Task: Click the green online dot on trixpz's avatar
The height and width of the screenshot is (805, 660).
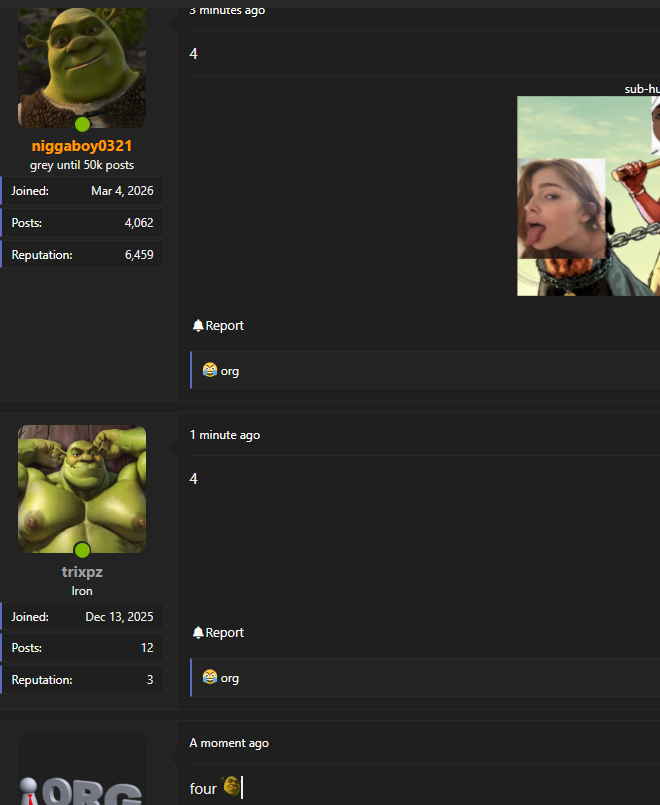Action: [82, 550]
